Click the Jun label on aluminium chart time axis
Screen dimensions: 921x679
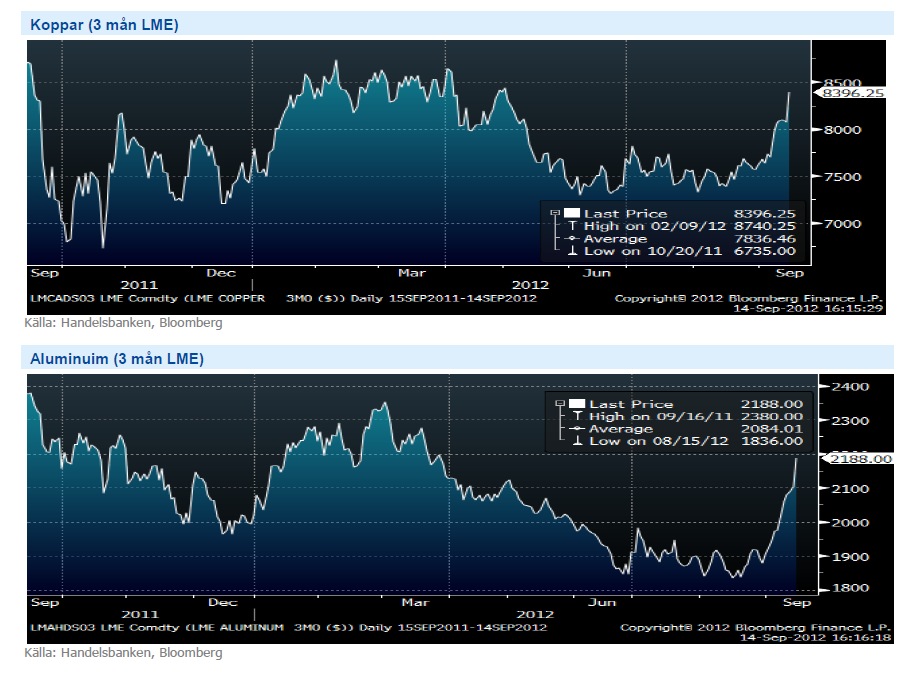tap(602, 602)
